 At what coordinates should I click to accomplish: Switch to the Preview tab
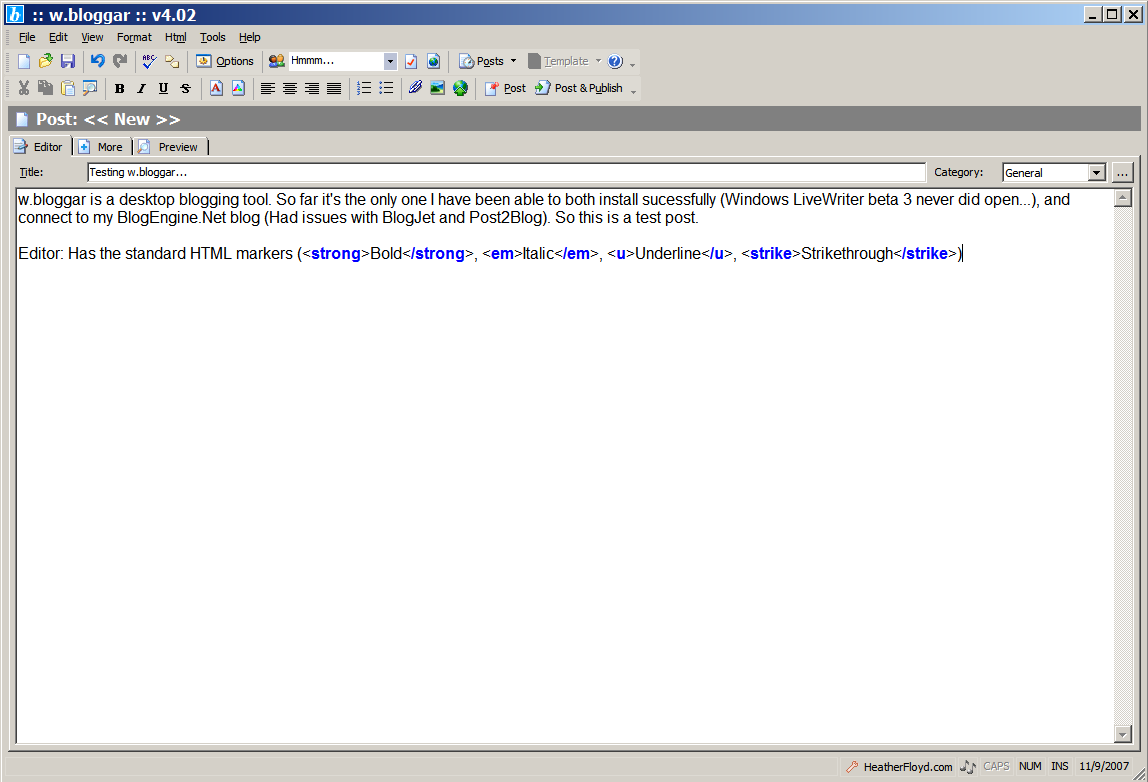171,147
